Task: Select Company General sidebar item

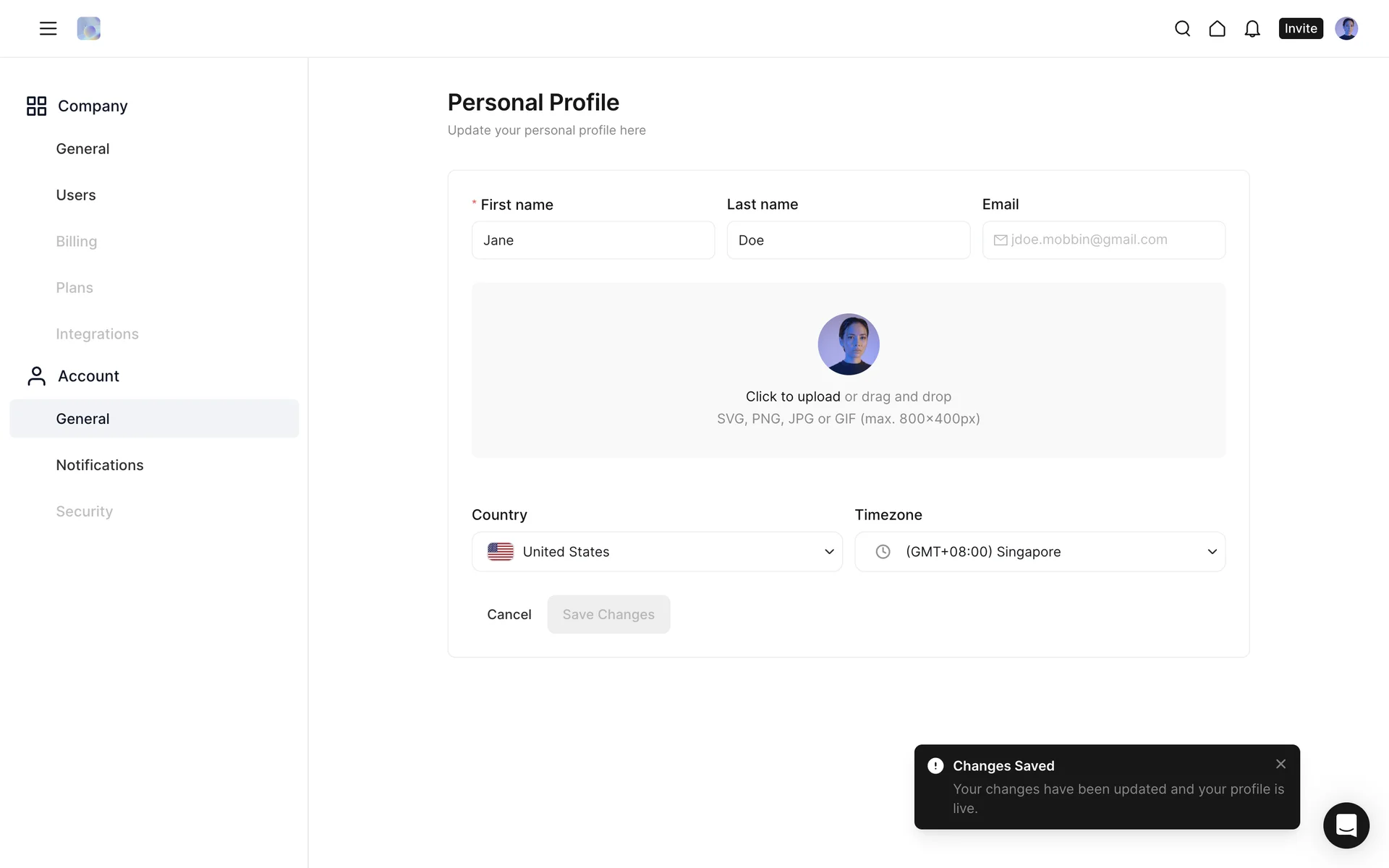Action: point(82,149)
